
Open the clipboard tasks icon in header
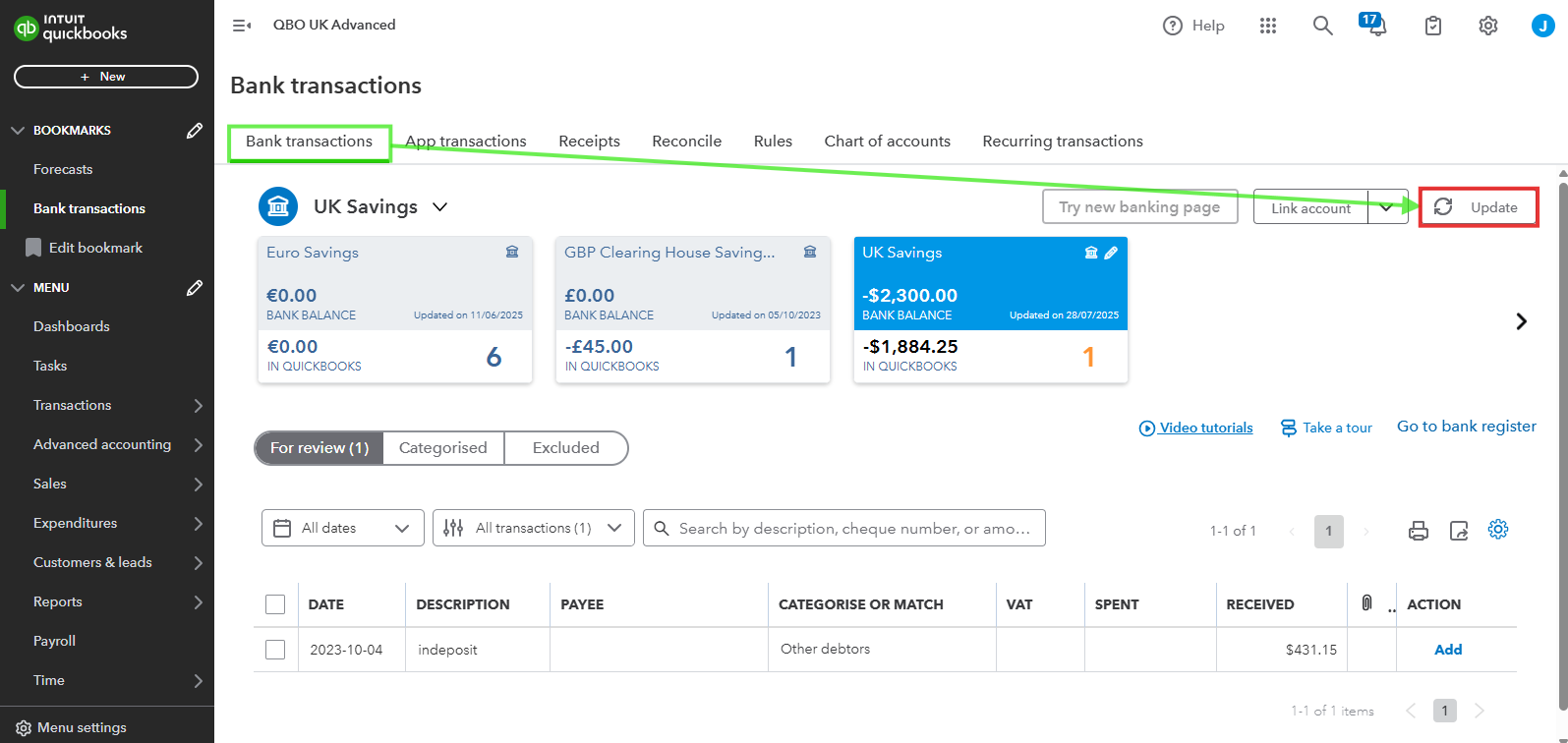[1433, 26]
